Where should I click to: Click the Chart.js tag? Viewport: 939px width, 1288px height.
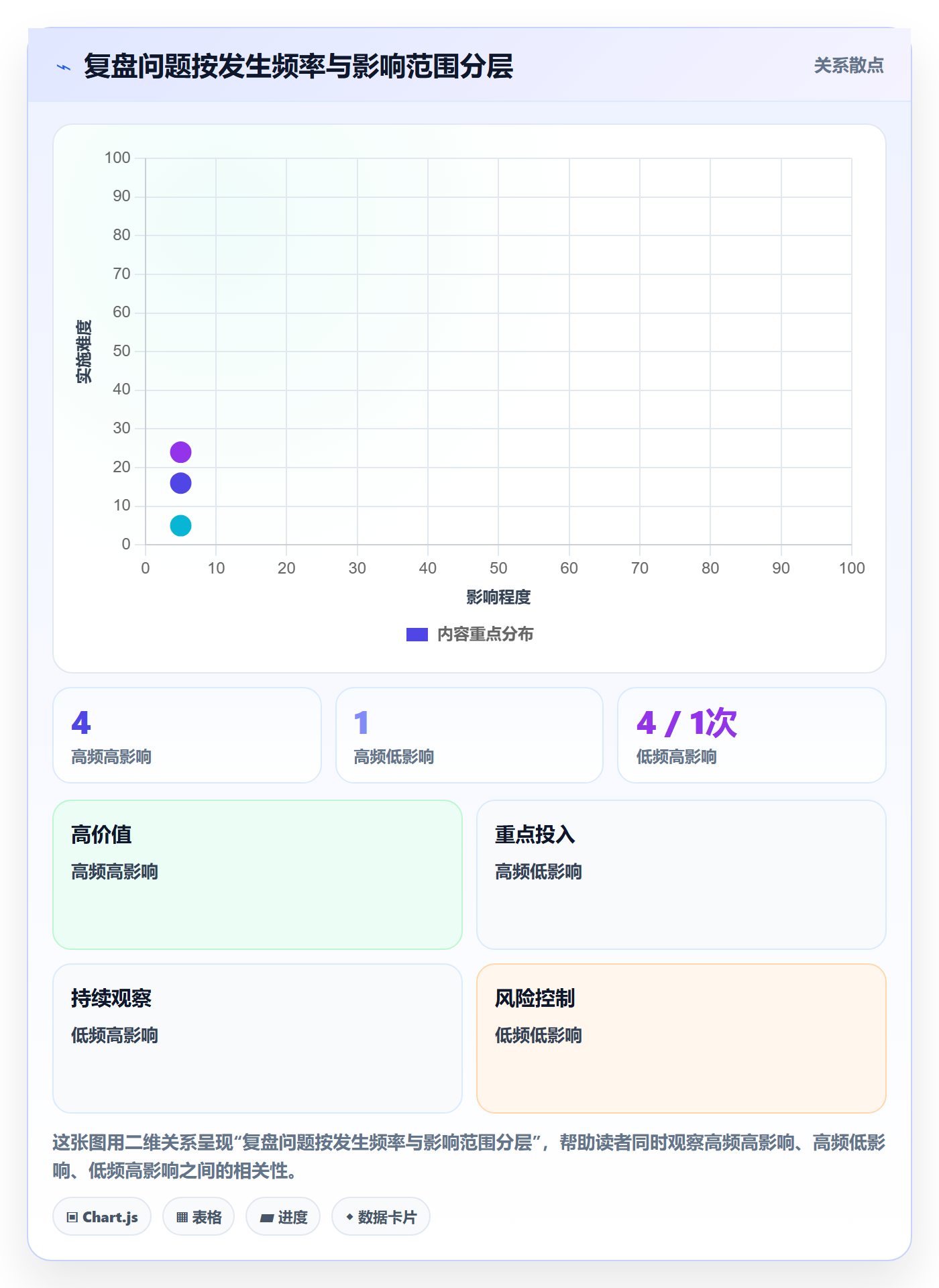click(102, 1217)
